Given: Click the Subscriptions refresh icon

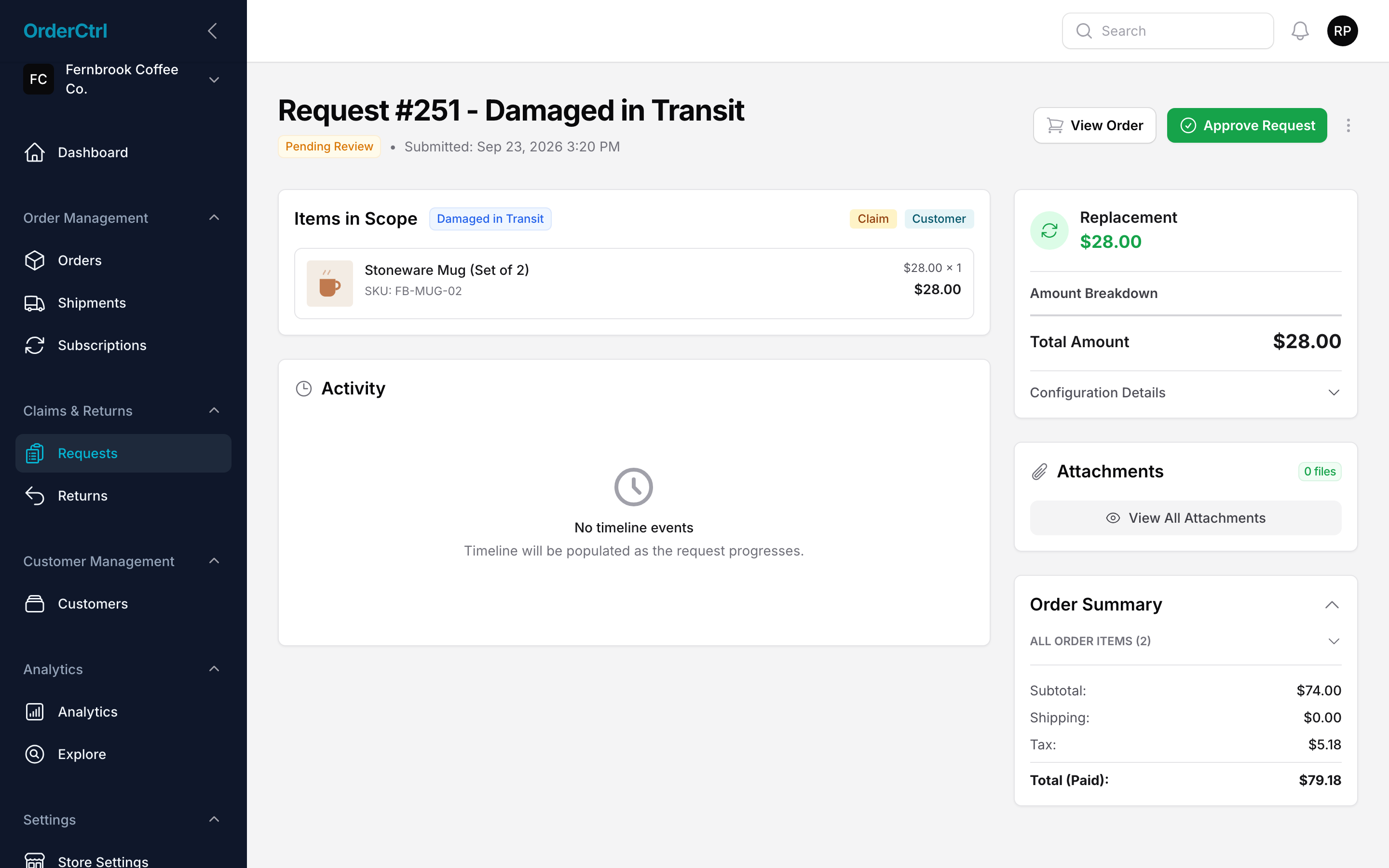Looking at the screenshot, I should (34, 346).
